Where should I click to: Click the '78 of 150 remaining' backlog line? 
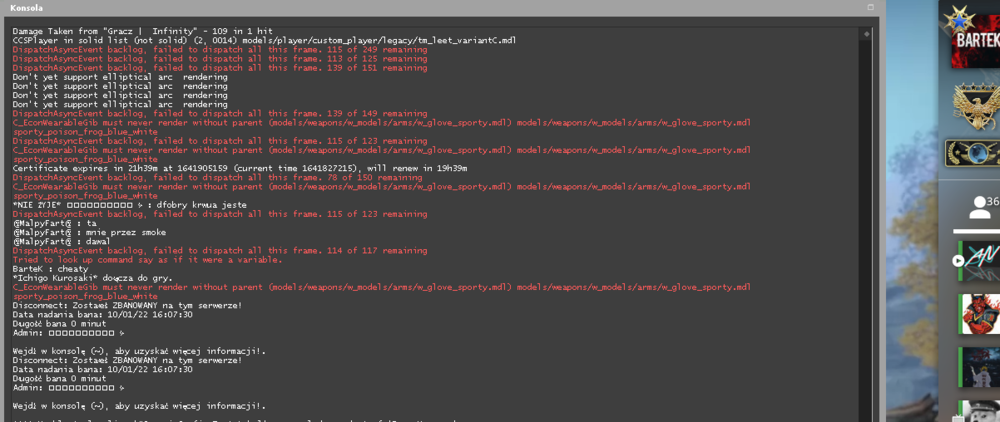(x=217, y=178)
